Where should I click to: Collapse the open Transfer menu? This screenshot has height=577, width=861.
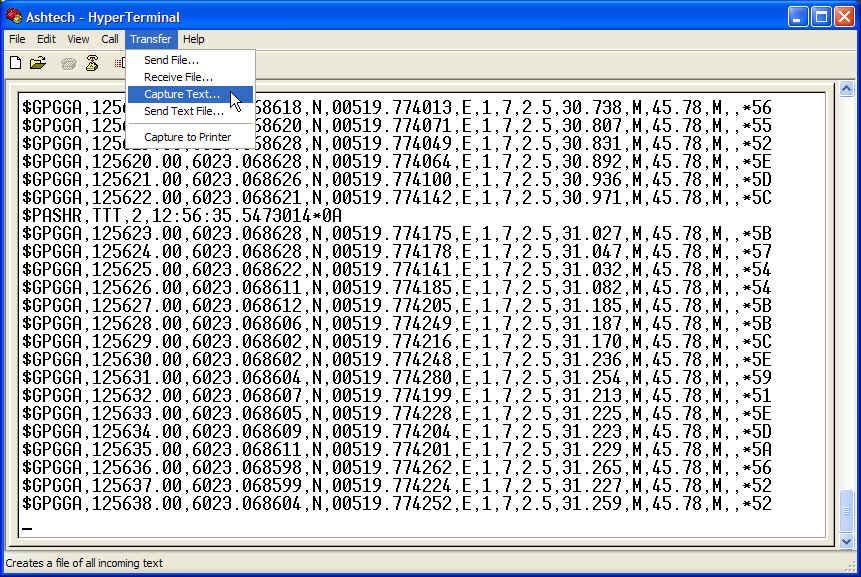pyautogui.click(x=151, y=39)
